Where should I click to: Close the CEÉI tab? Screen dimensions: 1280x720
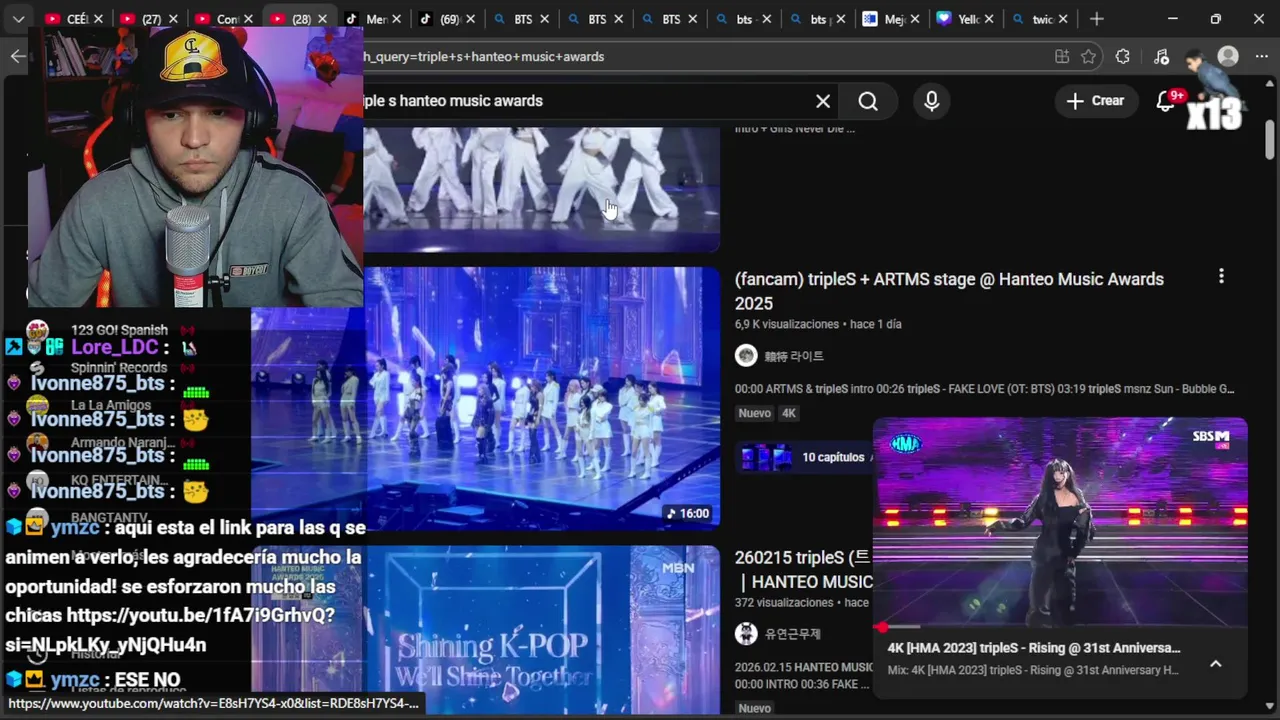pyautogui.click(x=98, y=19)
